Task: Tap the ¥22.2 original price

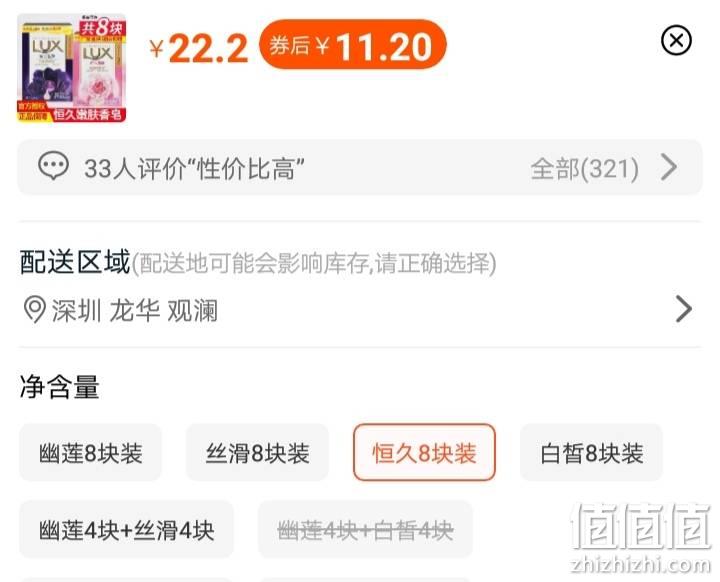Action: pyautogui.click(x=198, y=48)
